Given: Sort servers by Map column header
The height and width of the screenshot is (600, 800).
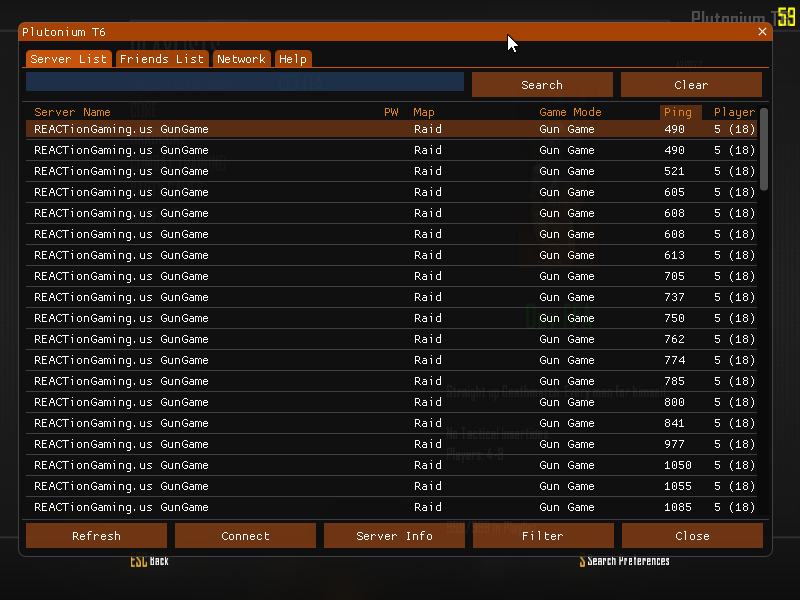Looking at the screenshot, I should tap(424, 112).
